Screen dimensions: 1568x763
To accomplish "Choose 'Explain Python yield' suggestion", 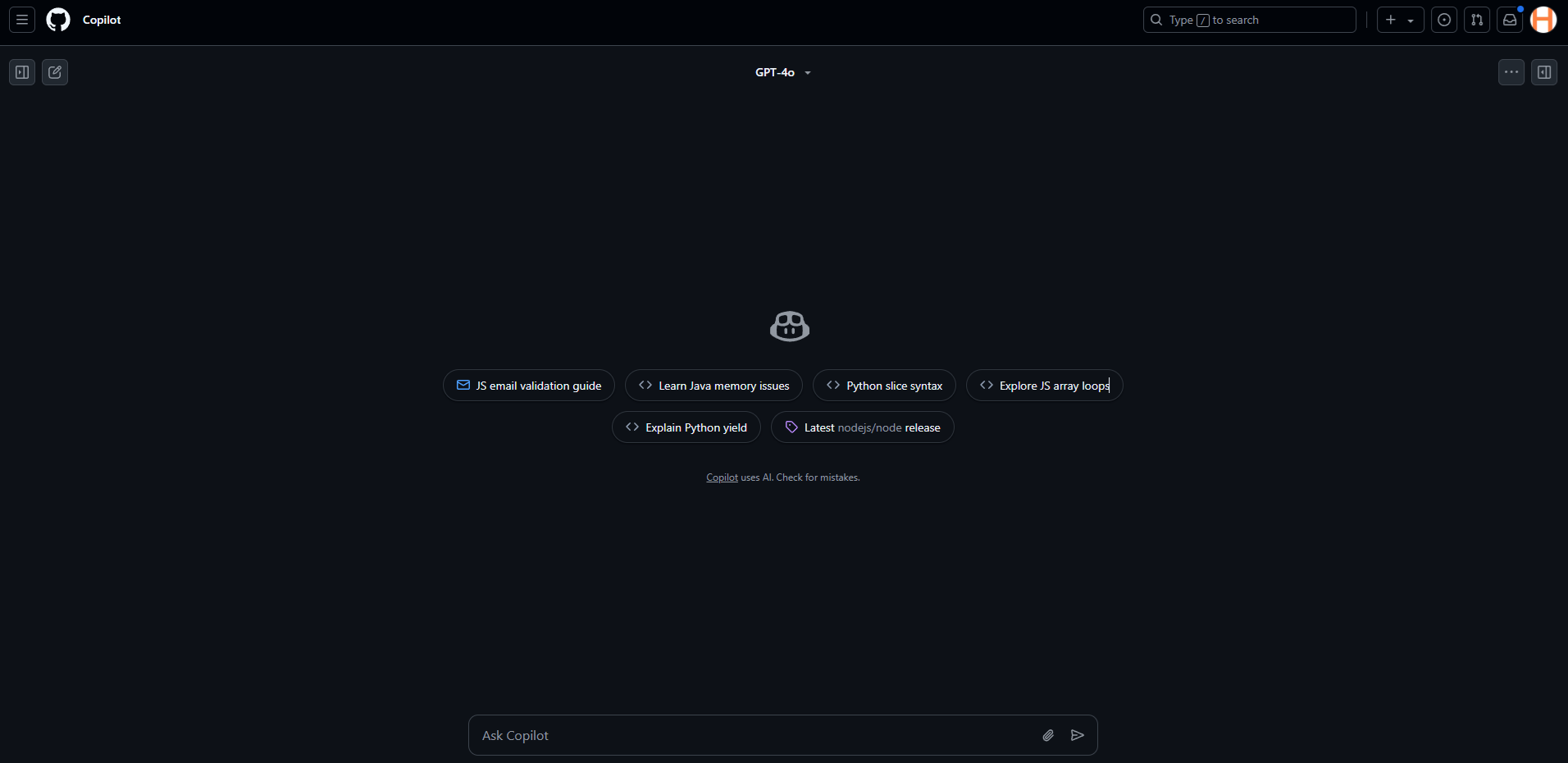I will click(686, 427).
